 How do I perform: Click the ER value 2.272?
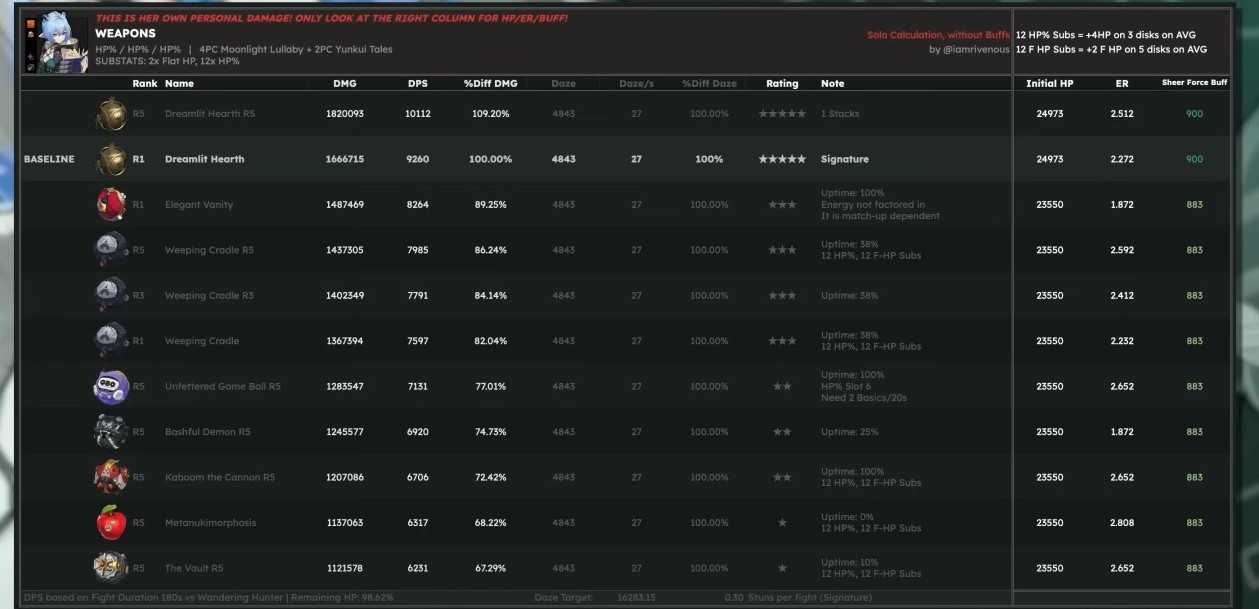(1122, 159)
